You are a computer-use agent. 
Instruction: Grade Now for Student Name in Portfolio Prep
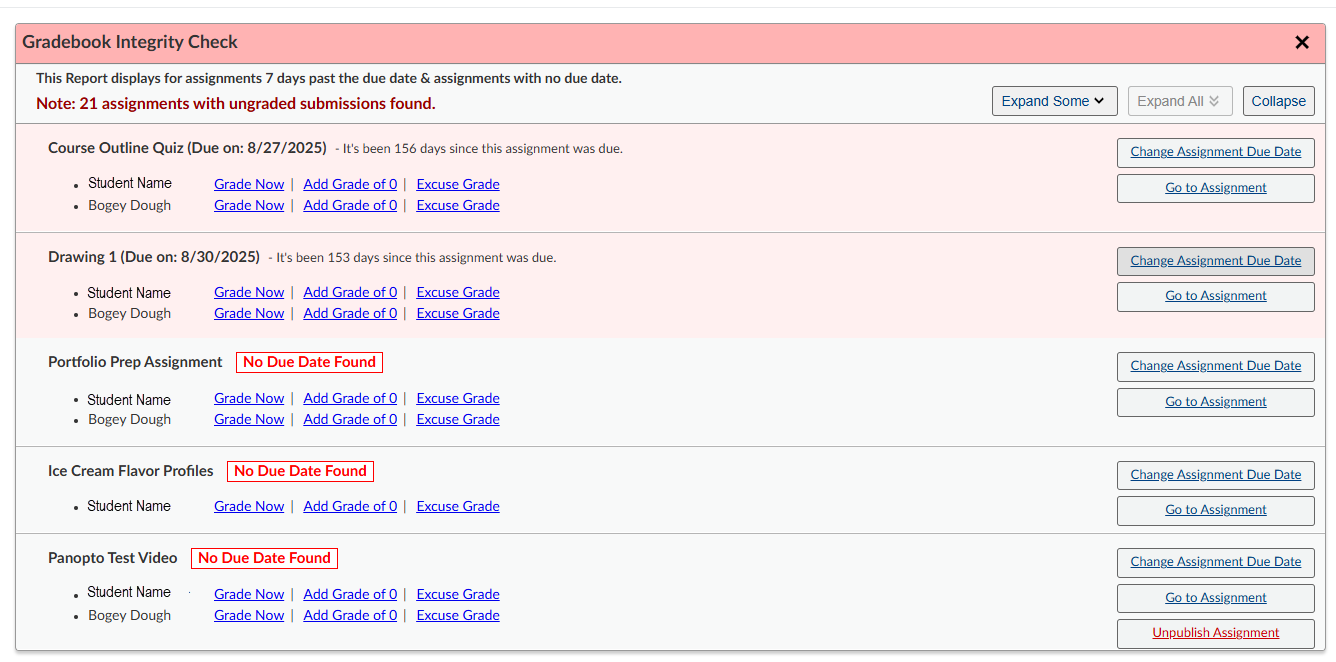(x=249, y=398)
